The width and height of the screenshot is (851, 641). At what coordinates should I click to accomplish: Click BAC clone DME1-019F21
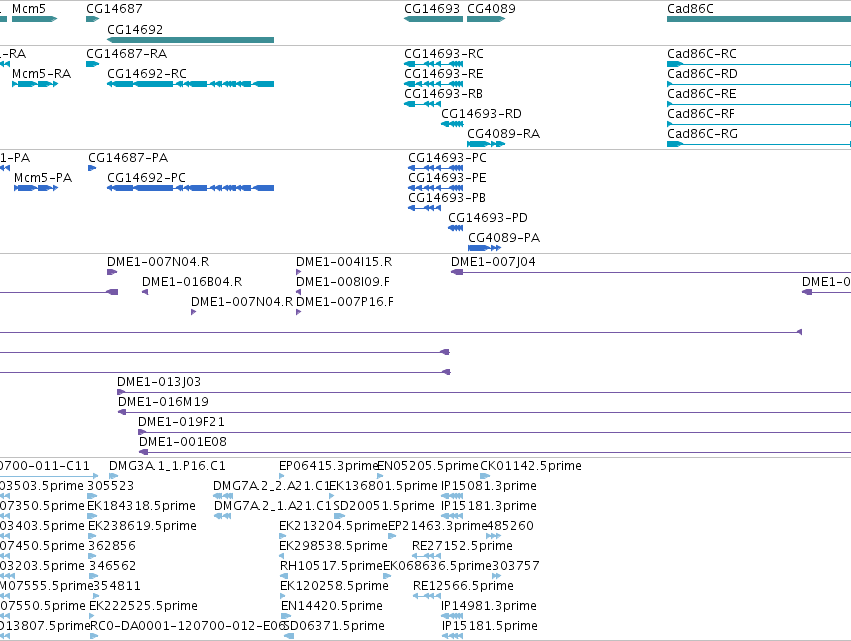(x=494, y=432)
